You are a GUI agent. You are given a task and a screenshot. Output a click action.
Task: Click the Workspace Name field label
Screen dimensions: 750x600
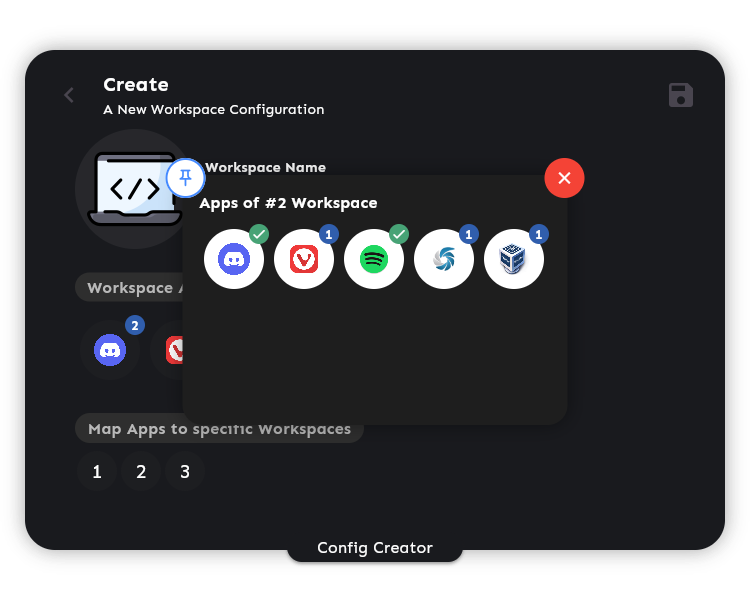tap(265, 167)
